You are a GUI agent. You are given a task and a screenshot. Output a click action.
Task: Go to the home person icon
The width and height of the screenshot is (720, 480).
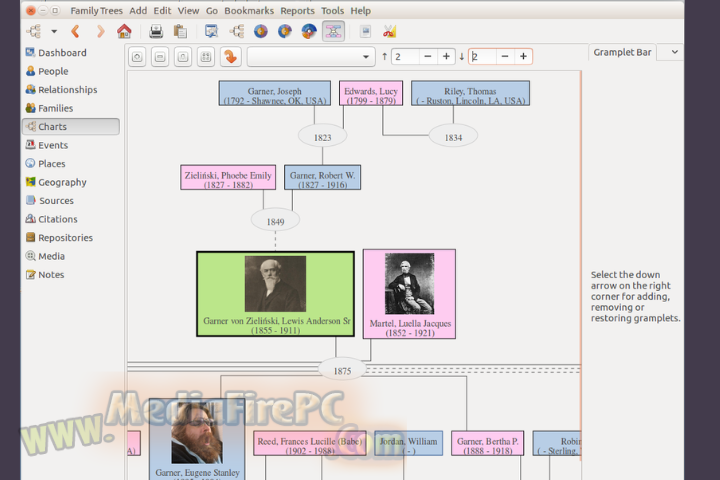124,31
